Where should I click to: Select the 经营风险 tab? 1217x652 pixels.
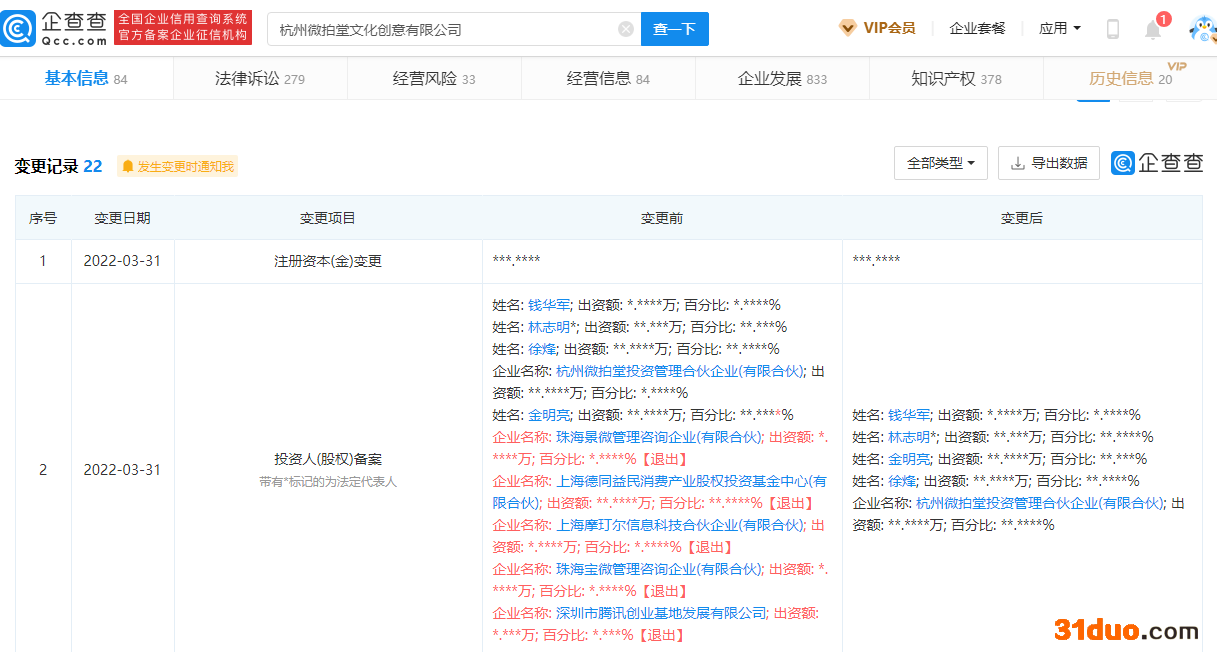coord(434,79)
